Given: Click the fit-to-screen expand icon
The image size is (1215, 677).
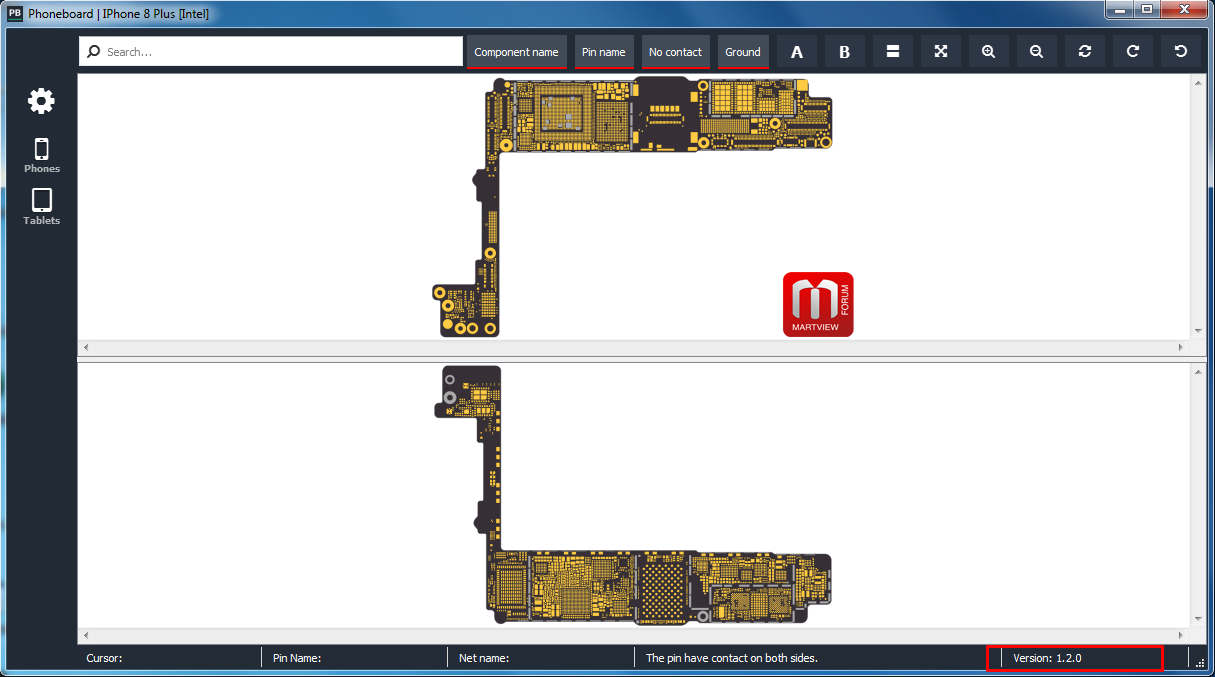Looking at the screenshot, I should pos(941,52).
